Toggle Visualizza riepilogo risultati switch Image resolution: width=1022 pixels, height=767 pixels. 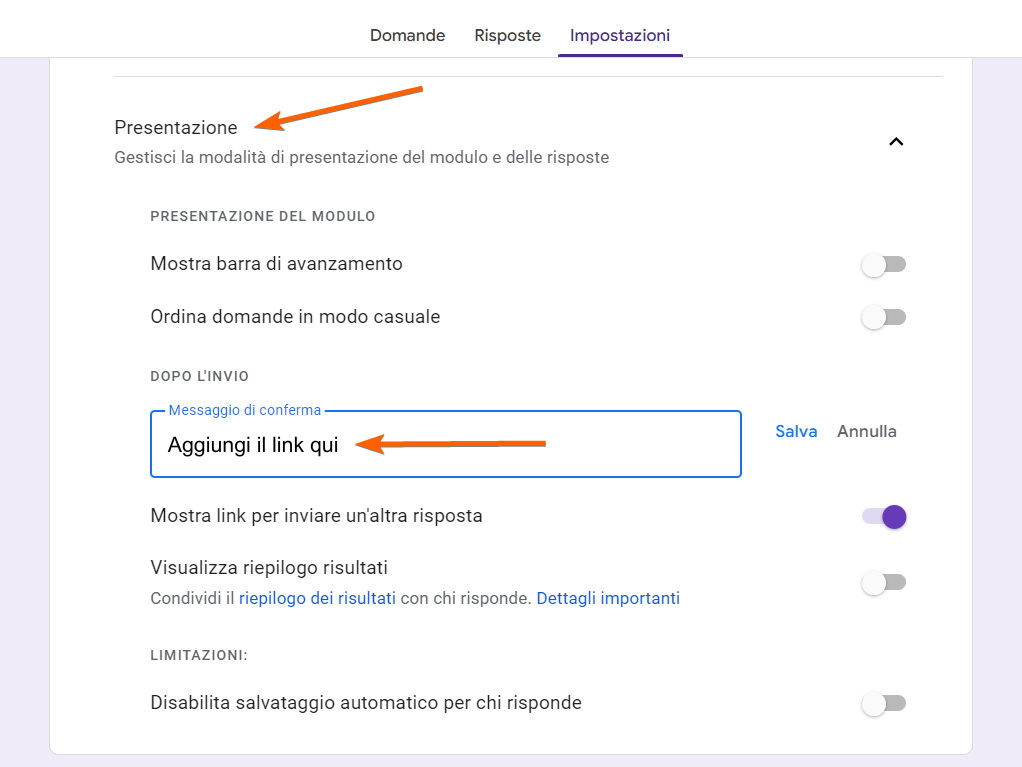click(884, 583)
